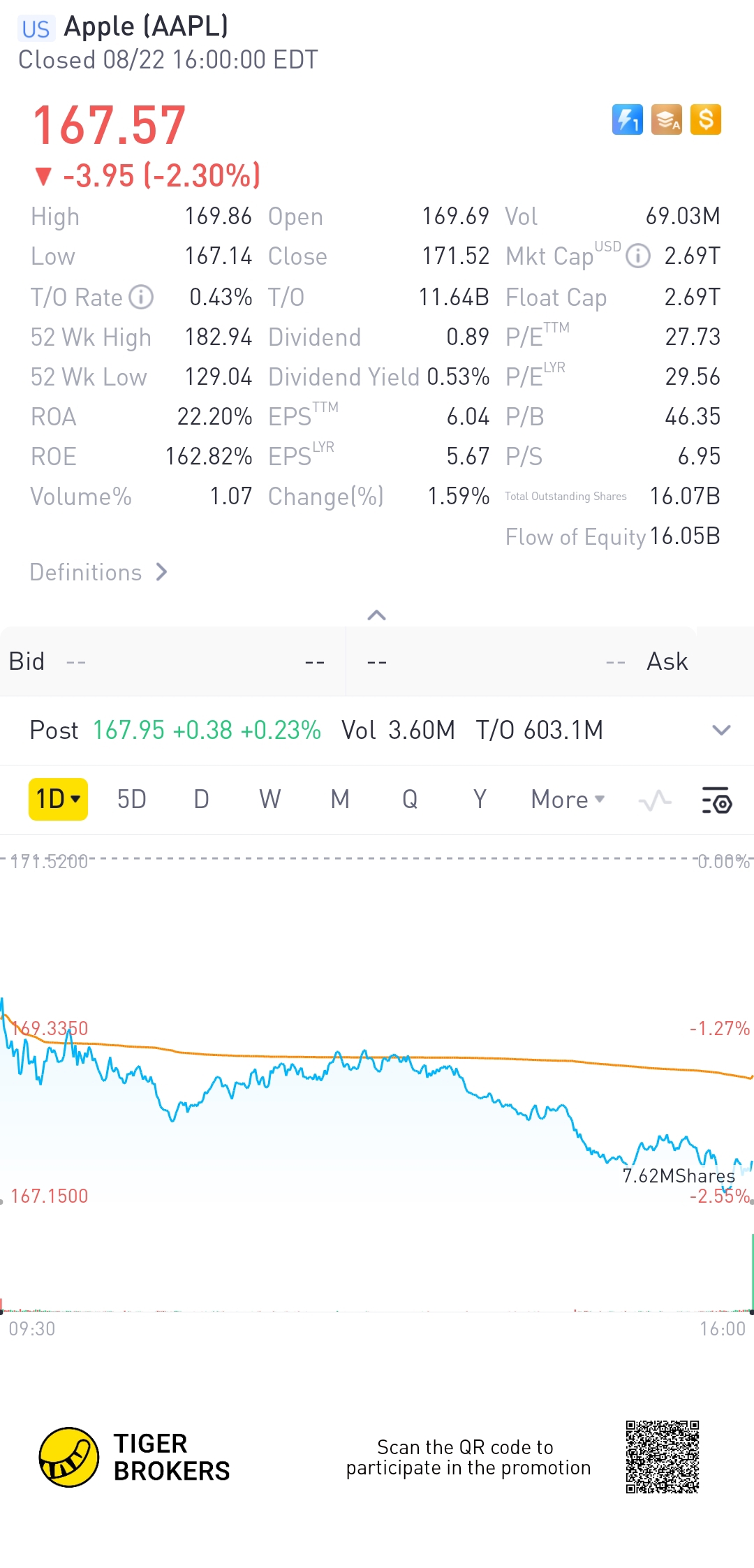This screenshot has height=1568, width=754.
Task: Open chart settings icon with eye
Action: 716,800
